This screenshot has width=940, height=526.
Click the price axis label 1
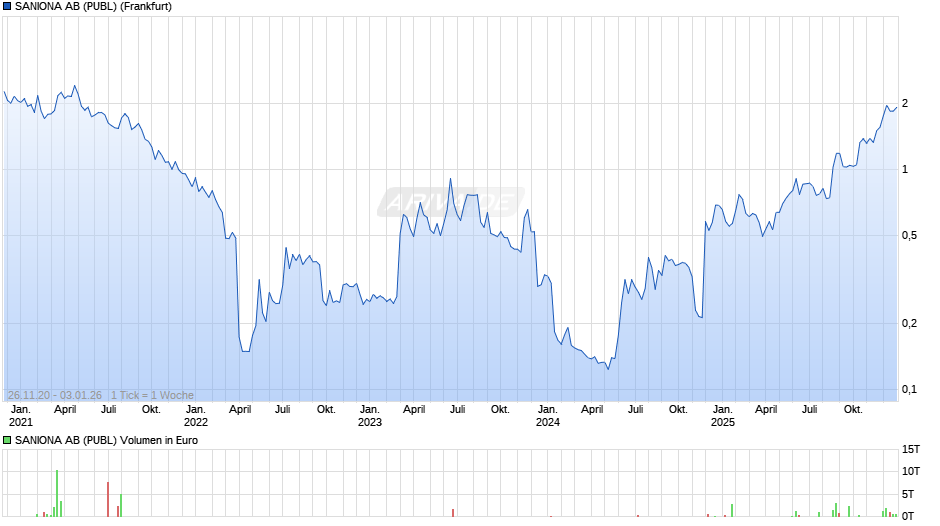click(905, 169)
